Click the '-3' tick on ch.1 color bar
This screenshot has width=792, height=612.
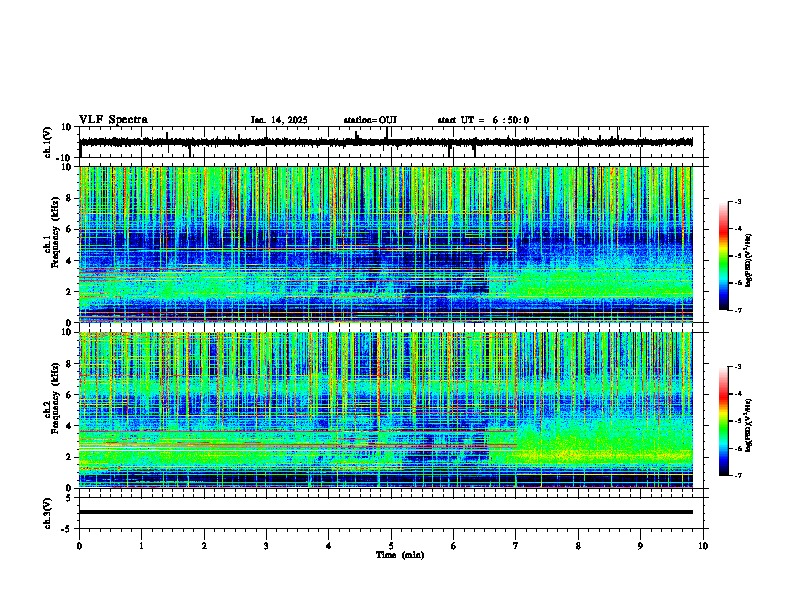coord(737,201)
